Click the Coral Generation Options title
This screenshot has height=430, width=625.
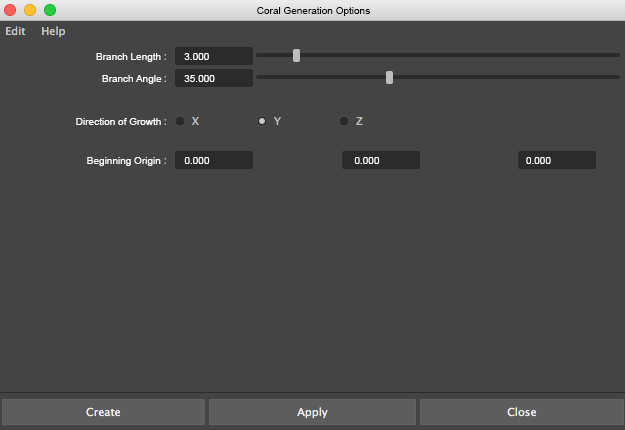click(313, 11)
